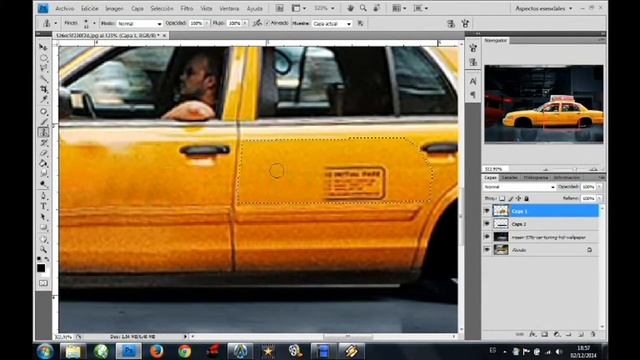Toggle lock position
The width and height of the screenshot is (640, 360).
[x=518, y=198]
